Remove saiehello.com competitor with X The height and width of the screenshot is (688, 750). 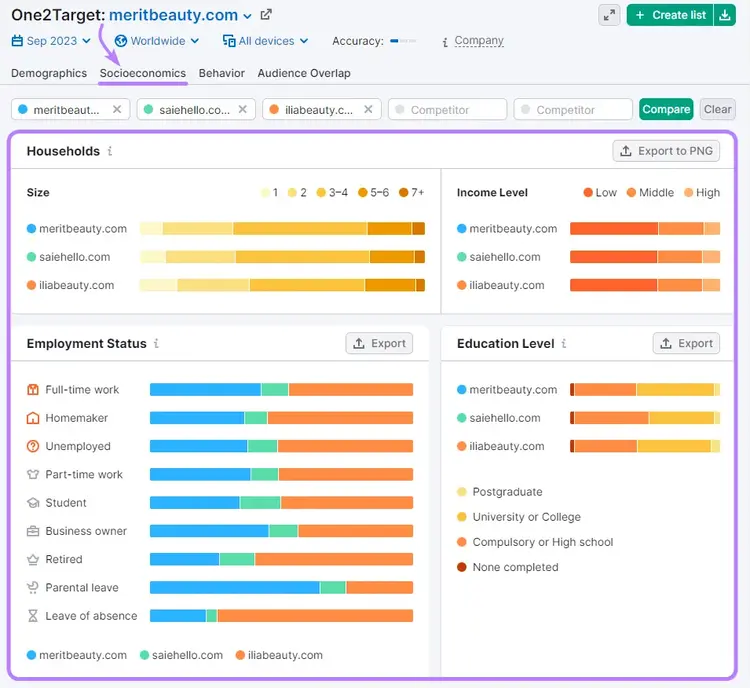tap(243, 110)
